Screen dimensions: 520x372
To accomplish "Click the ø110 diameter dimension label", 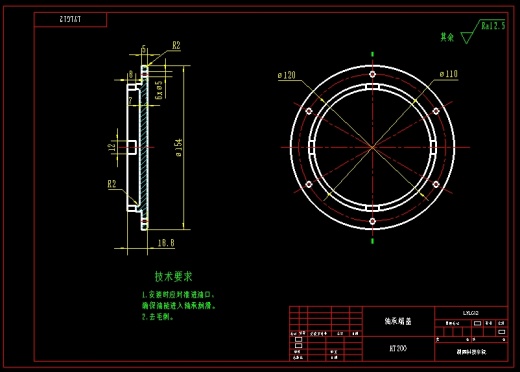I will click(x=449, y=74).
